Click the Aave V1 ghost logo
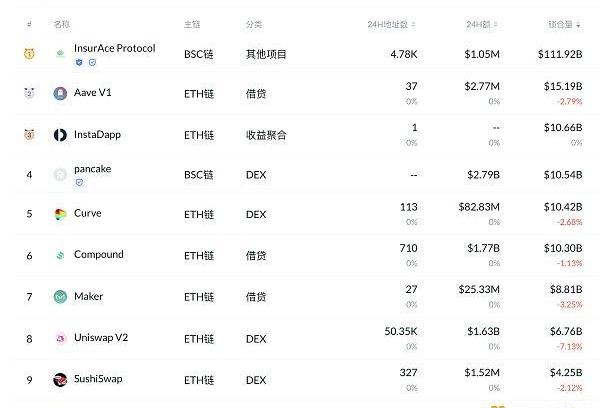The width and height of the screenshot is (600, 408). pos(60,93)
